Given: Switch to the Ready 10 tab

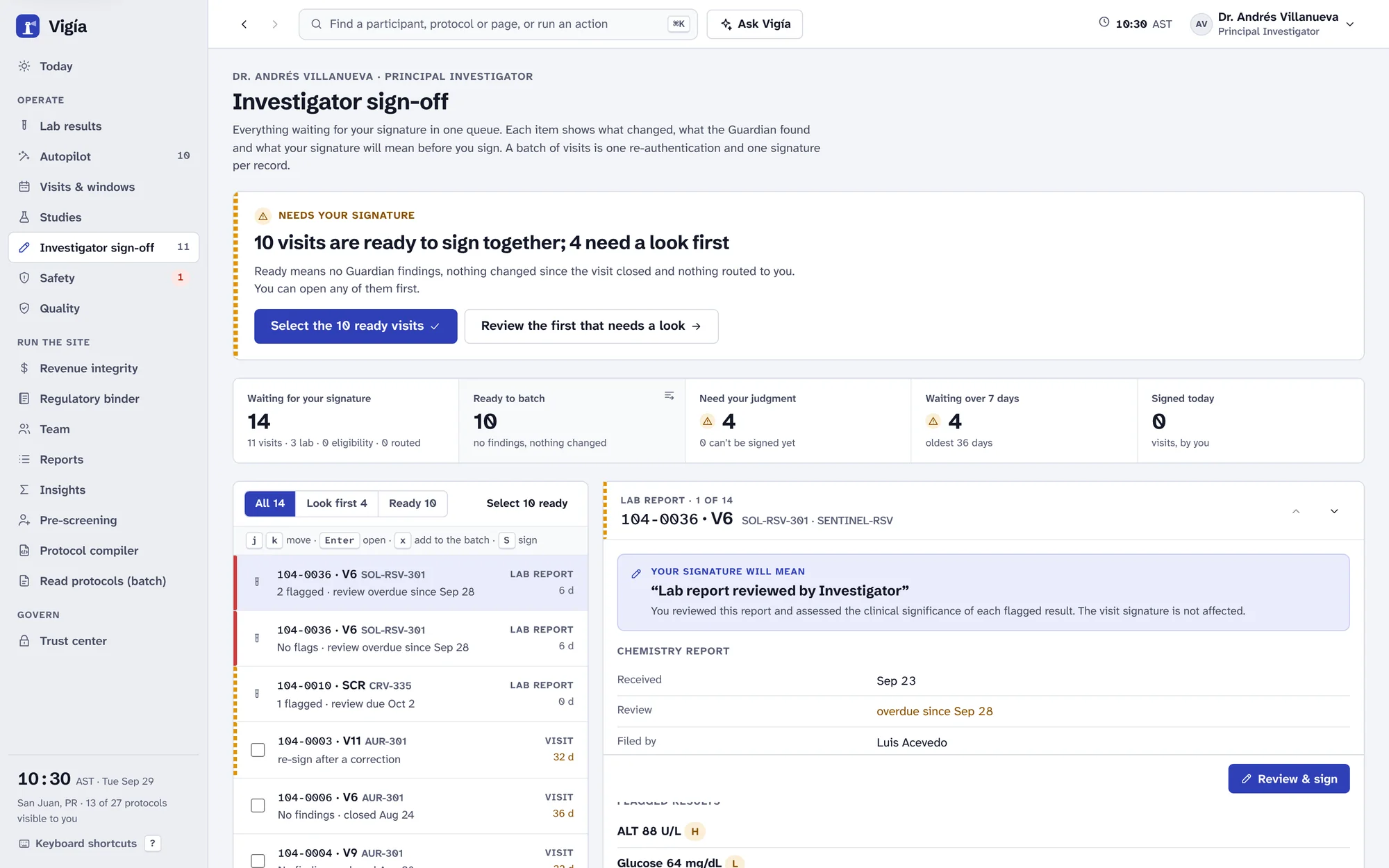Looking at the screenshot, I should (x=413, y=503).
